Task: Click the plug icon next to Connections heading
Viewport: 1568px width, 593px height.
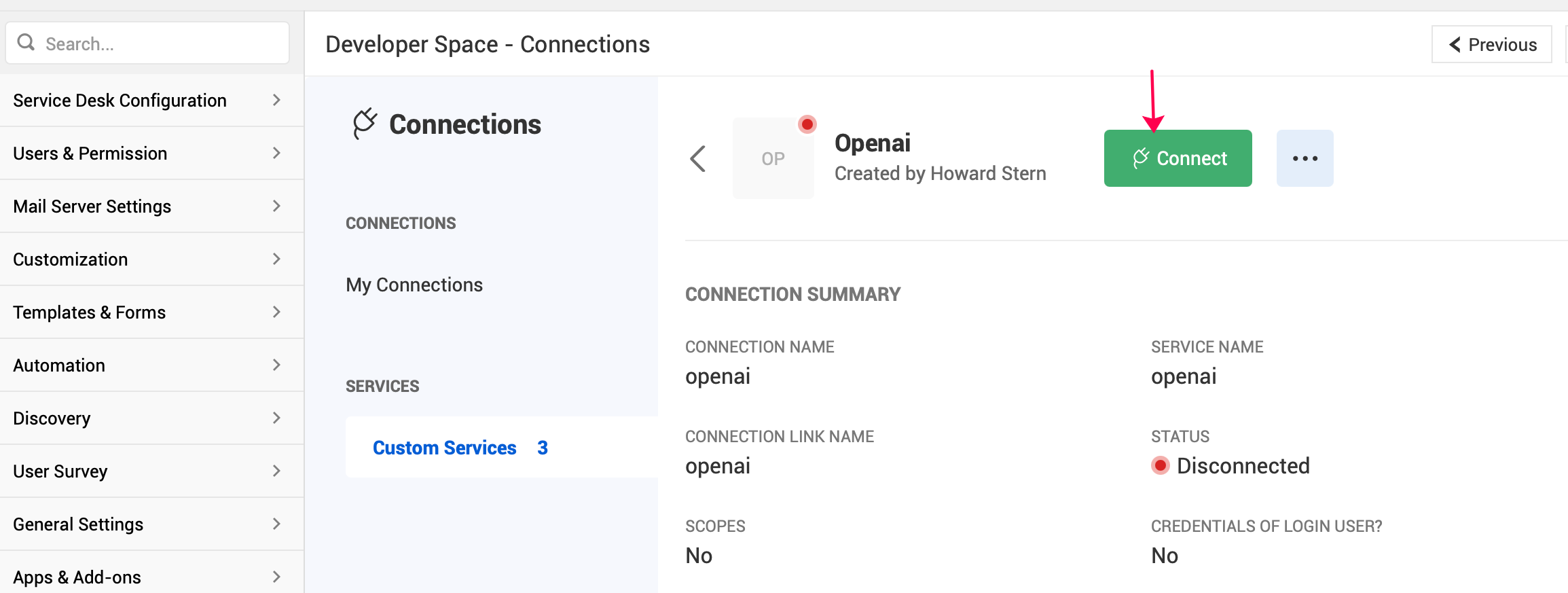Action: tap(365, 124)
